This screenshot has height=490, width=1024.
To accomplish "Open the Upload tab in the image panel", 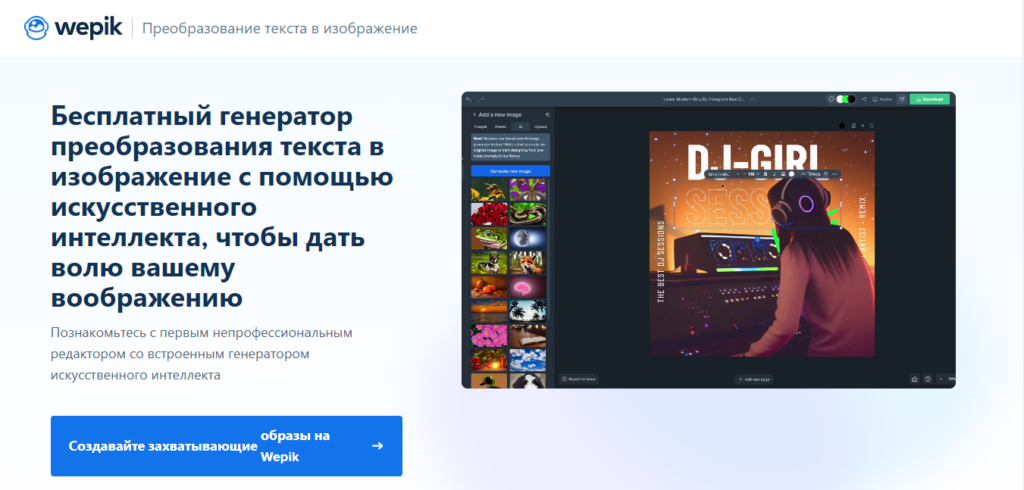I will coord(540,127).
